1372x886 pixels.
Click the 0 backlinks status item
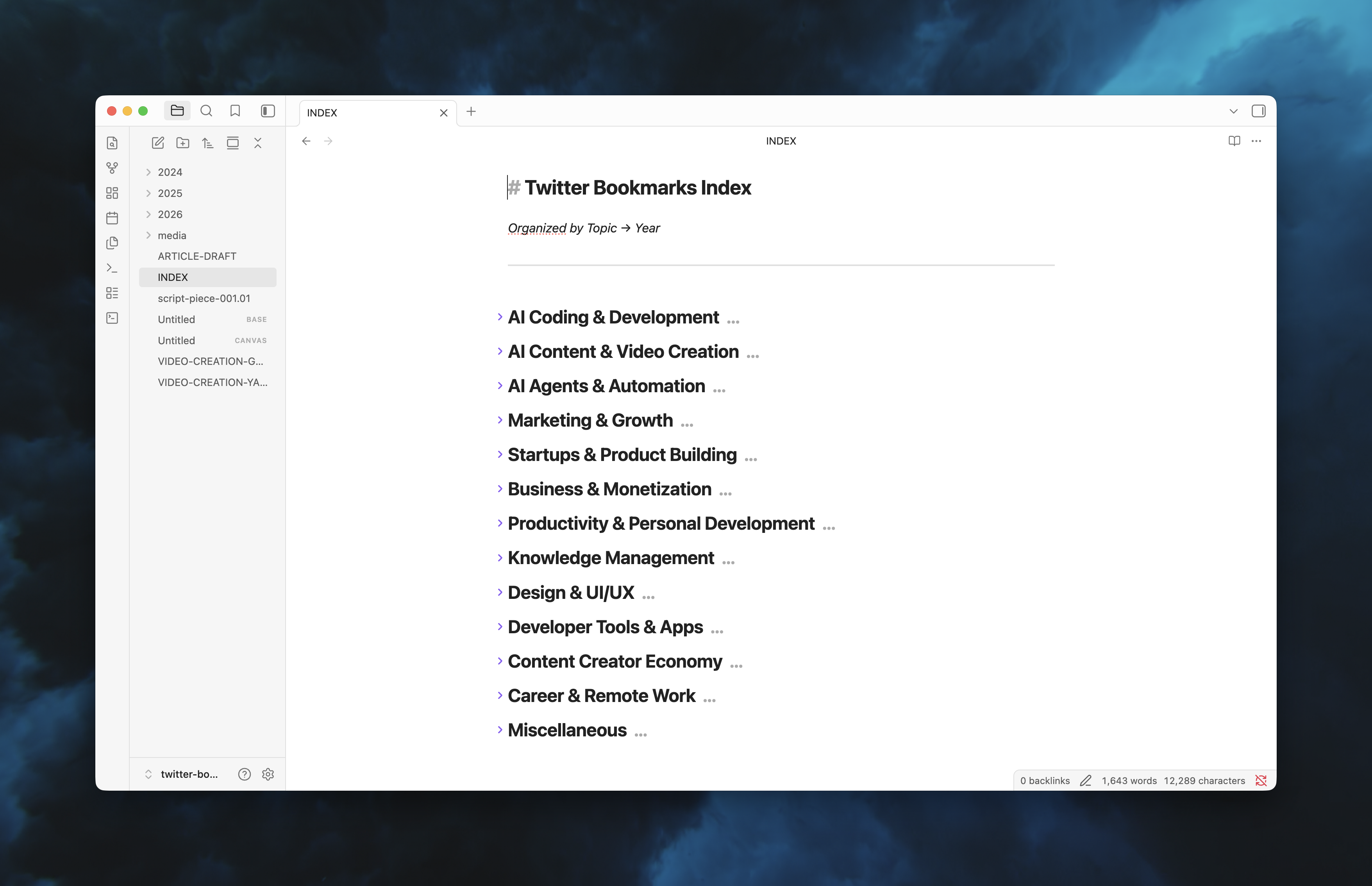(1045, 781)
